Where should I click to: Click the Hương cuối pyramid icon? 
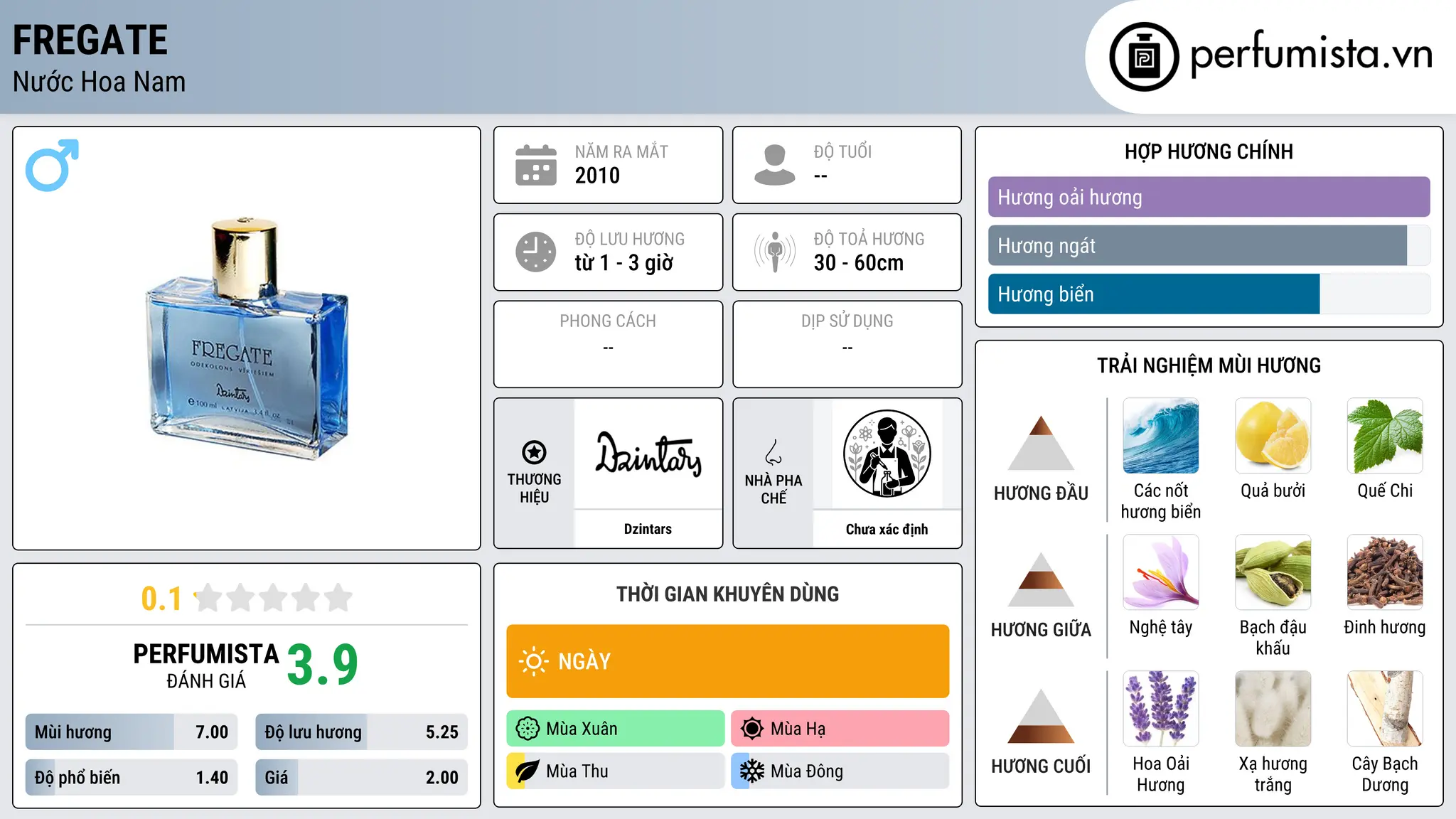pos(1041,716)
